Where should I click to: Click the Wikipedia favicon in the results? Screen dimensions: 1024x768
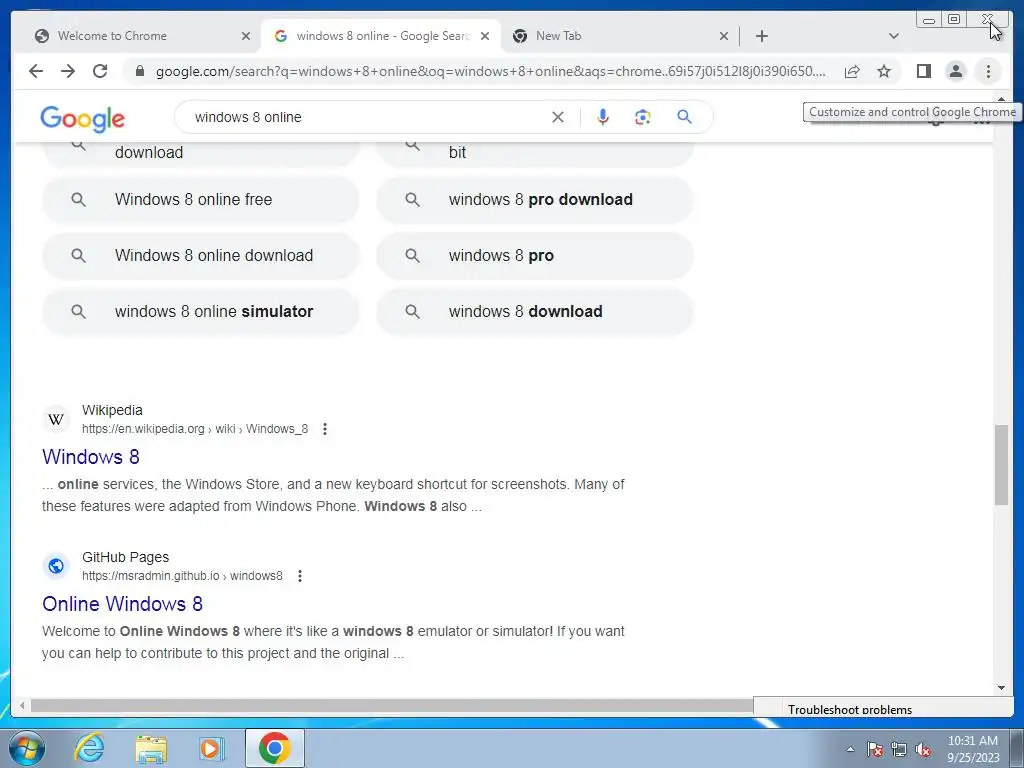(x=56, y=419)
